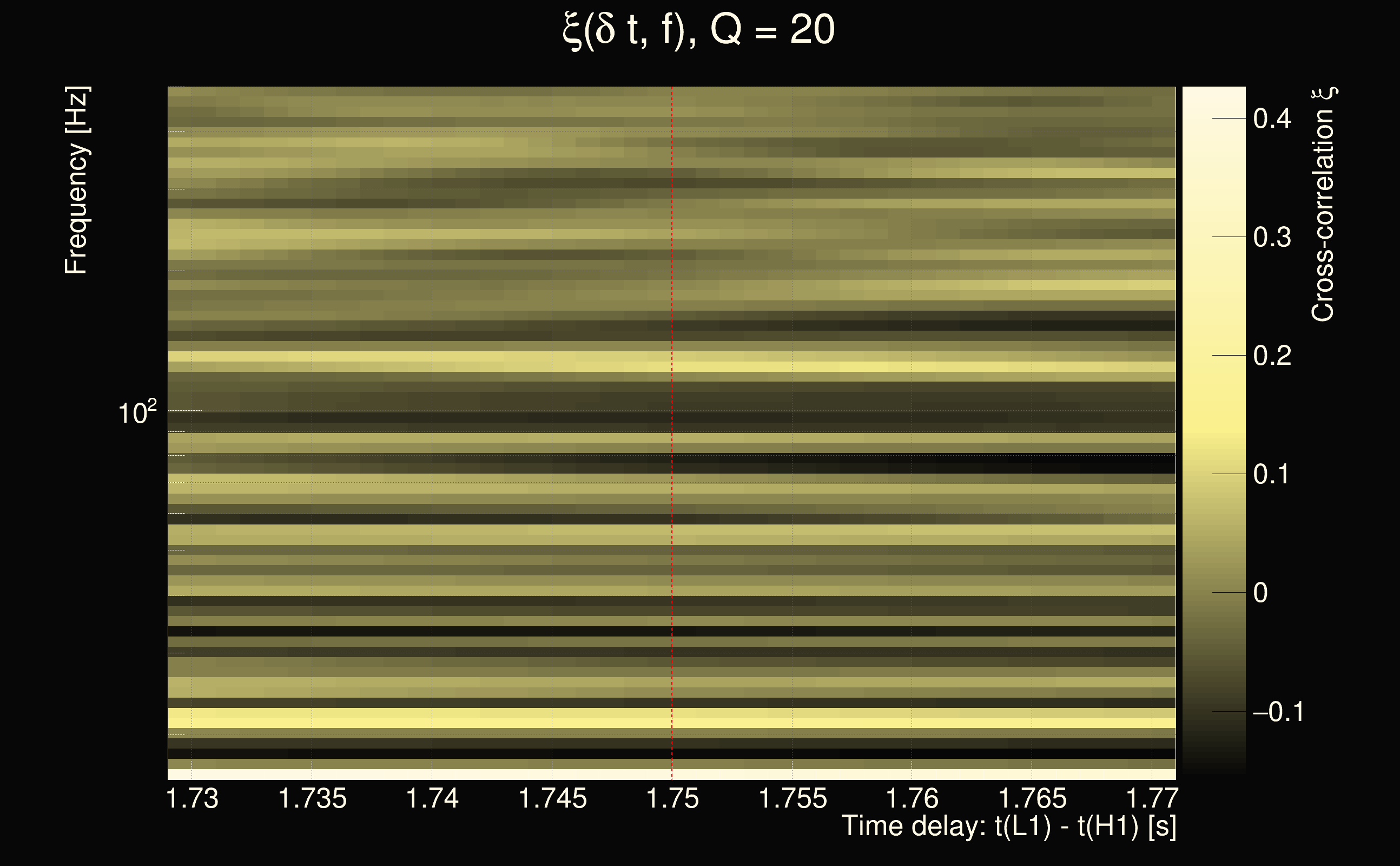Click the 1.745 x-axis tick label
The image size is (1400, 866).
(x=552, y=798)
